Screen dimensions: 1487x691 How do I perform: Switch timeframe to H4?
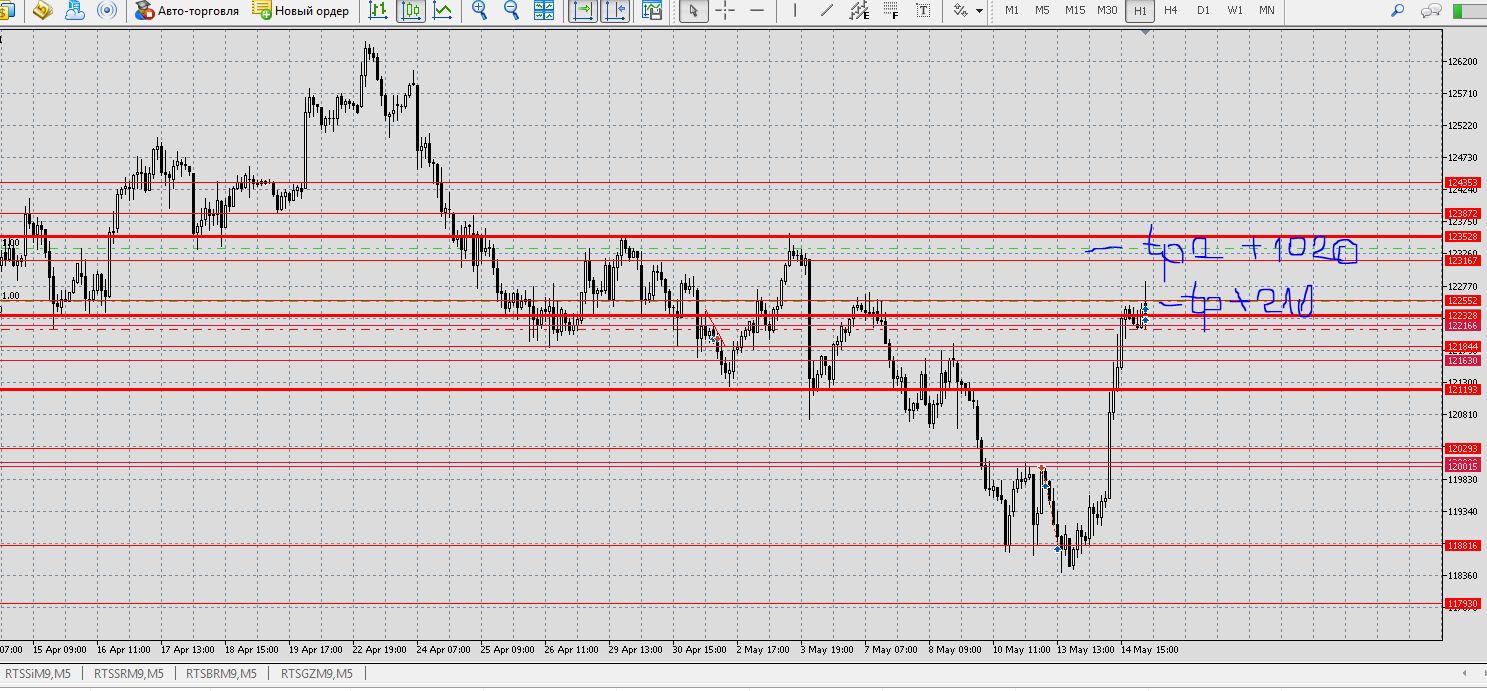point(1171,10)
